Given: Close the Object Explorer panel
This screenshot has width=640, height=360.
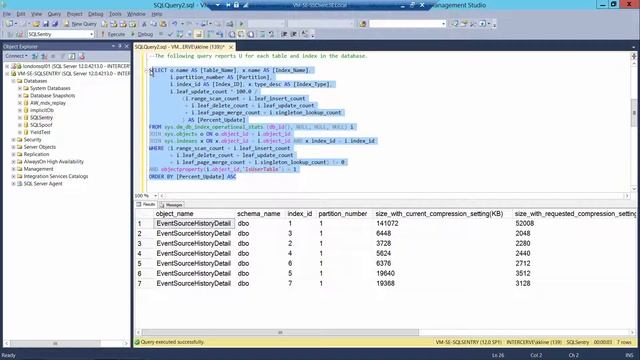Looking at the screenshot, I should coord(127,47).
